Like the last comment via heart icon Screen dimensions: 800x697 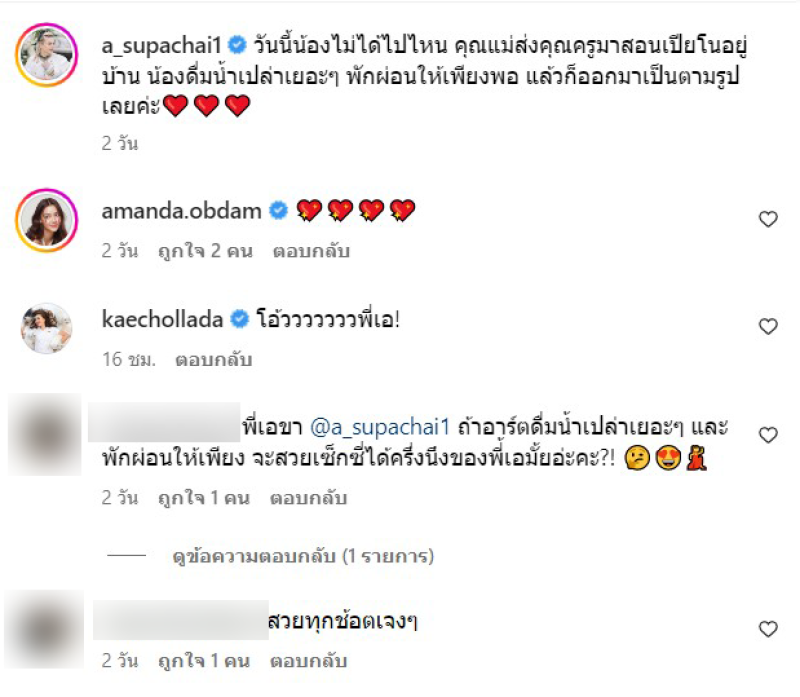768,629
